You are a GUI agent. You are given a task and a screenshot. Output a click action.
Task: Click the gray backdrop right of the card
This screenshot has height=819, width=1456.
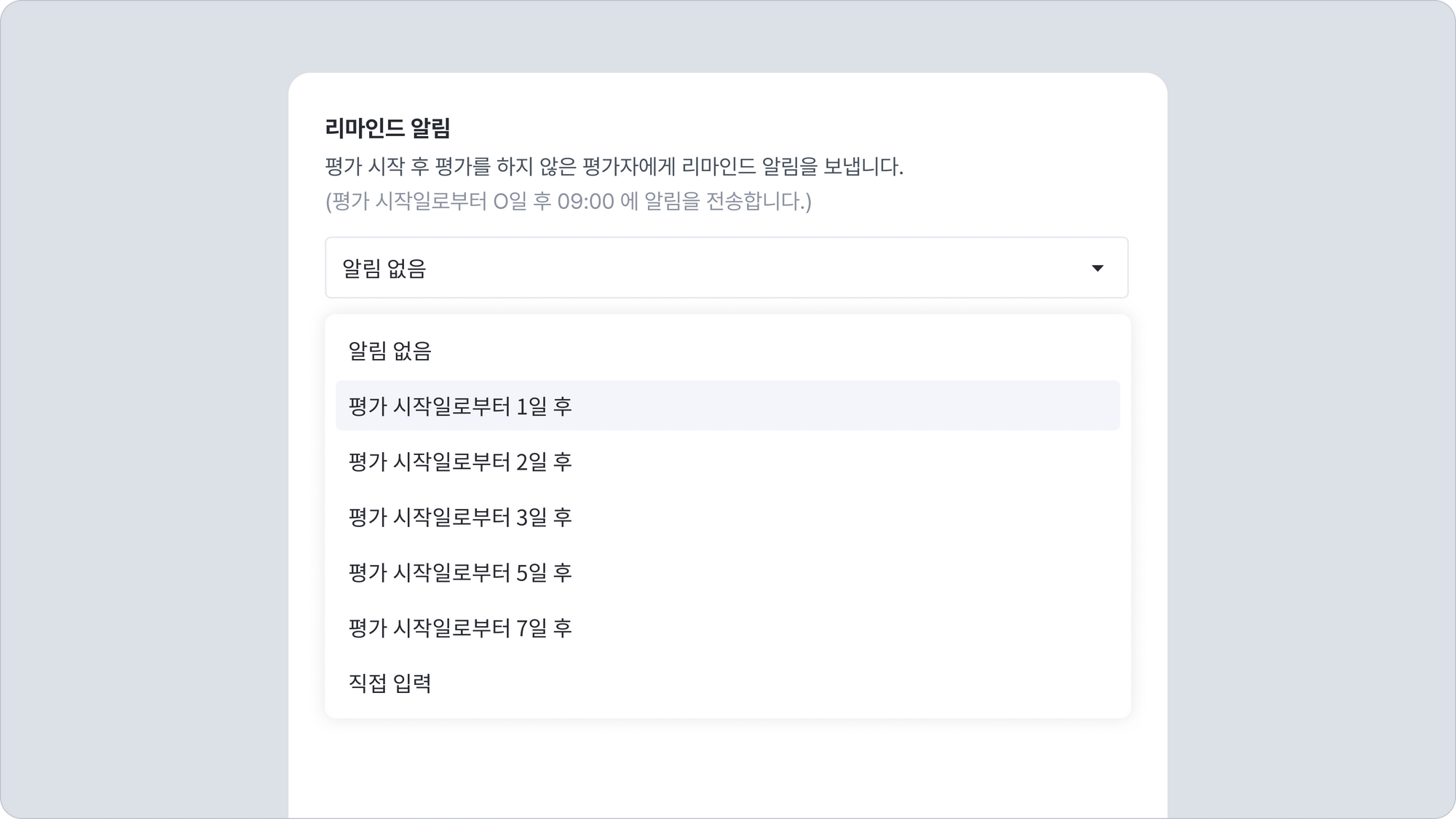tap(1310, 437)
